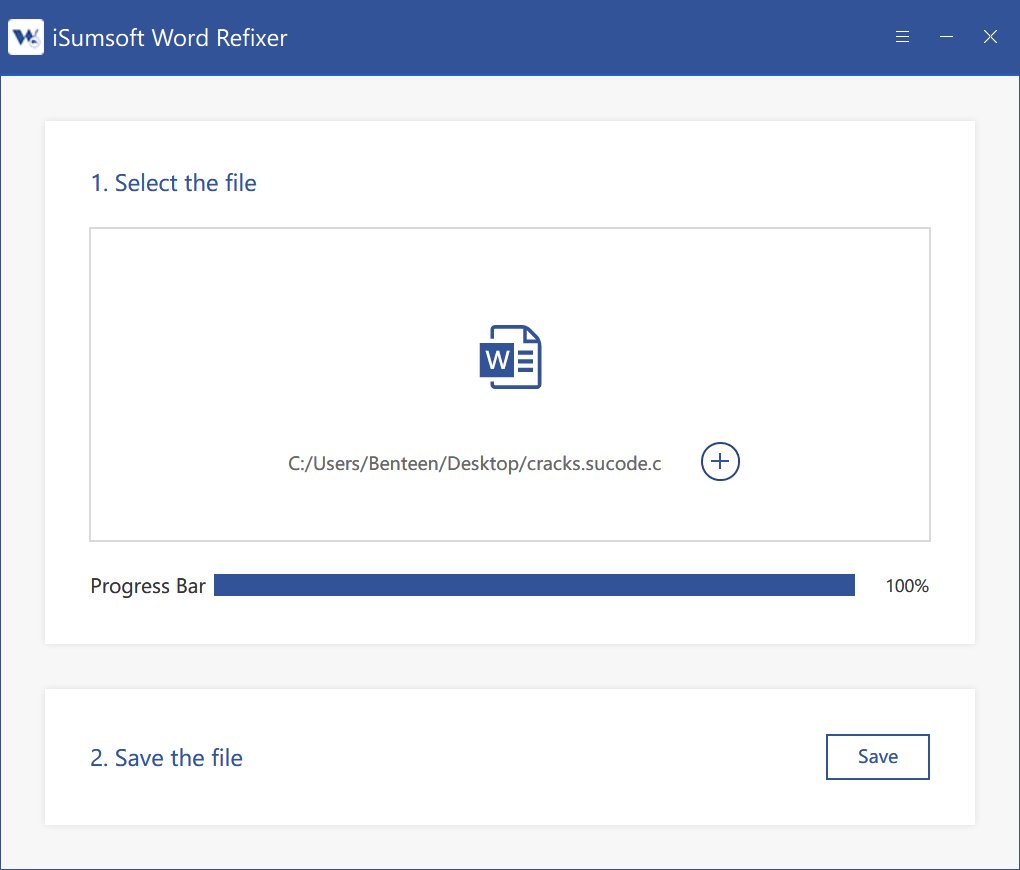Click the "1. Select the file" heading

174,183
